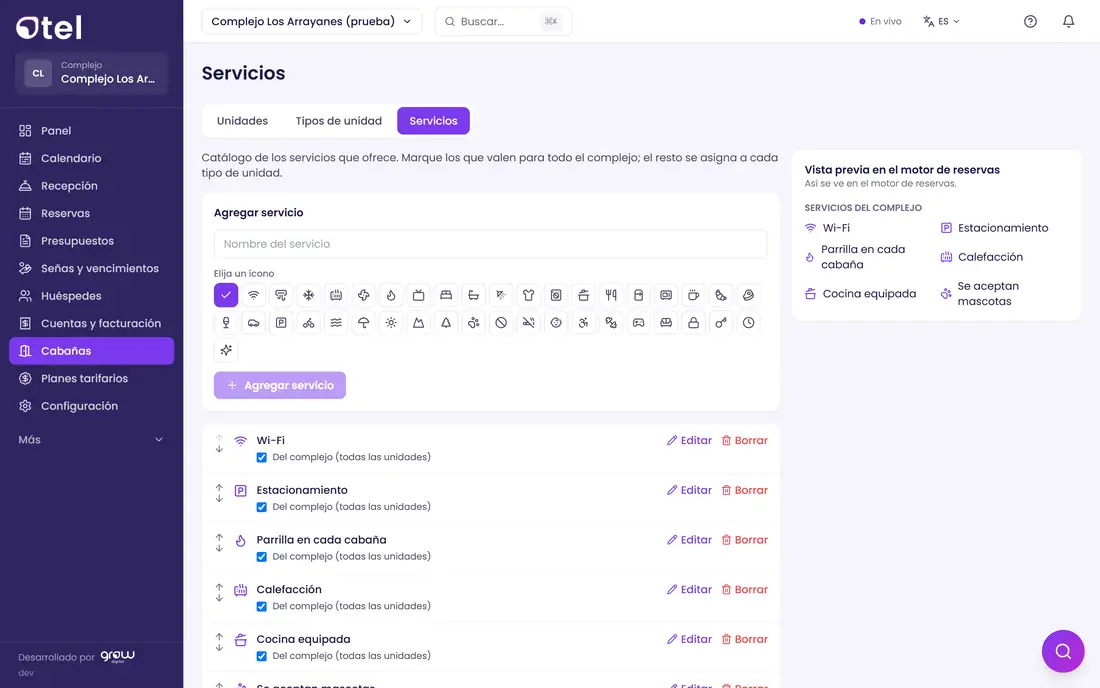Image resolution: width=1100 pixels, height=688 pixels.
Task: Edit the Parrilla en cada cabaña service
Action: click(x=689, y=540)
